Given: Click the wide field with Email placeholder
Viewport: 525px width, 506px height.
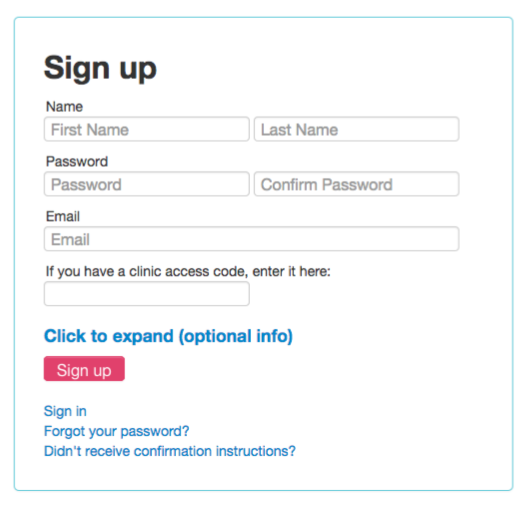Looking at the screenshot, I should (251, 239).
